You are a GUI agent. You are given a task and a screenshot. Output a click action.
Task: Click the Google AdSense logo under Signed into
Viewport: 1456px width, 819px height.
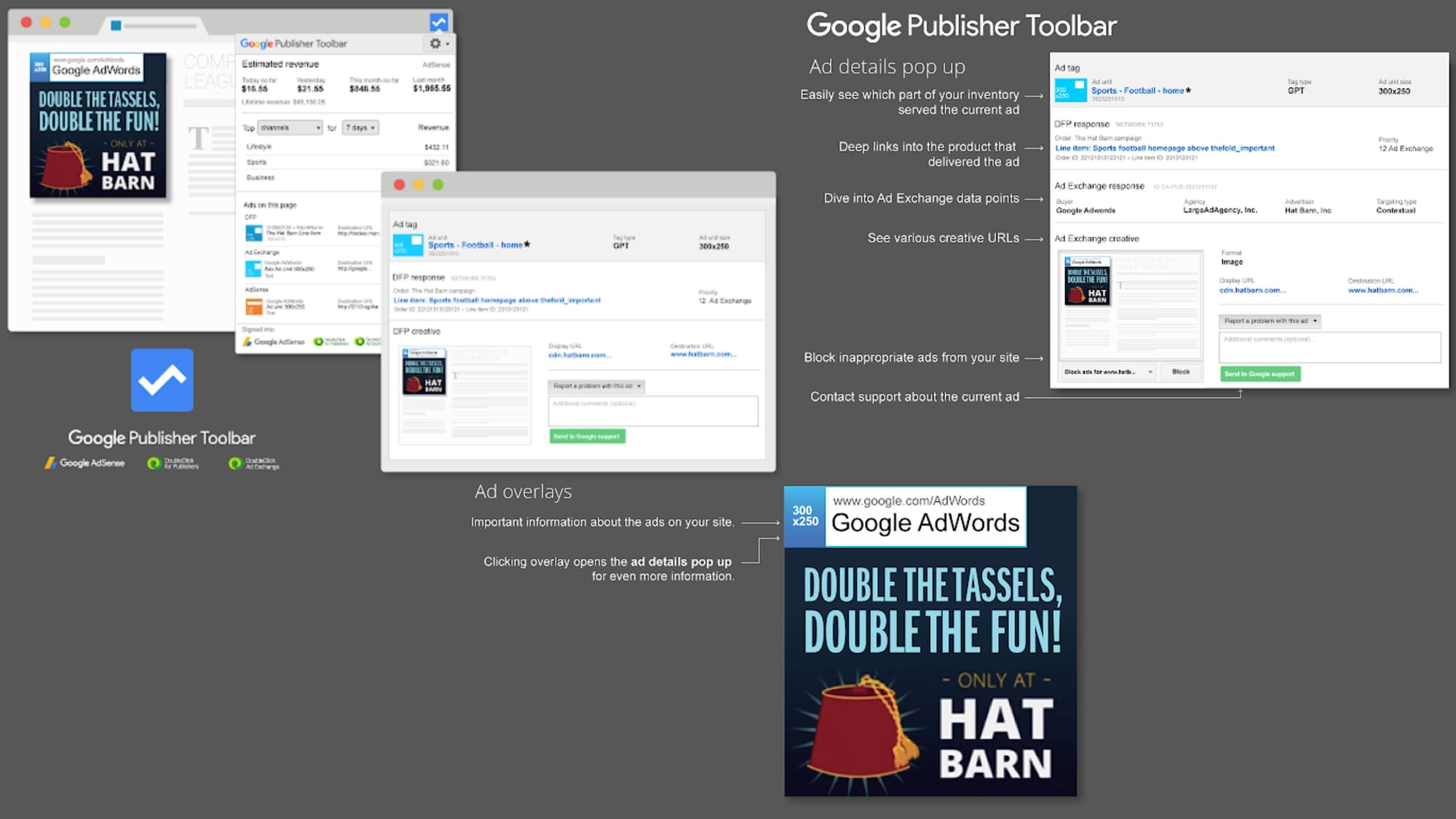(274, 342)
